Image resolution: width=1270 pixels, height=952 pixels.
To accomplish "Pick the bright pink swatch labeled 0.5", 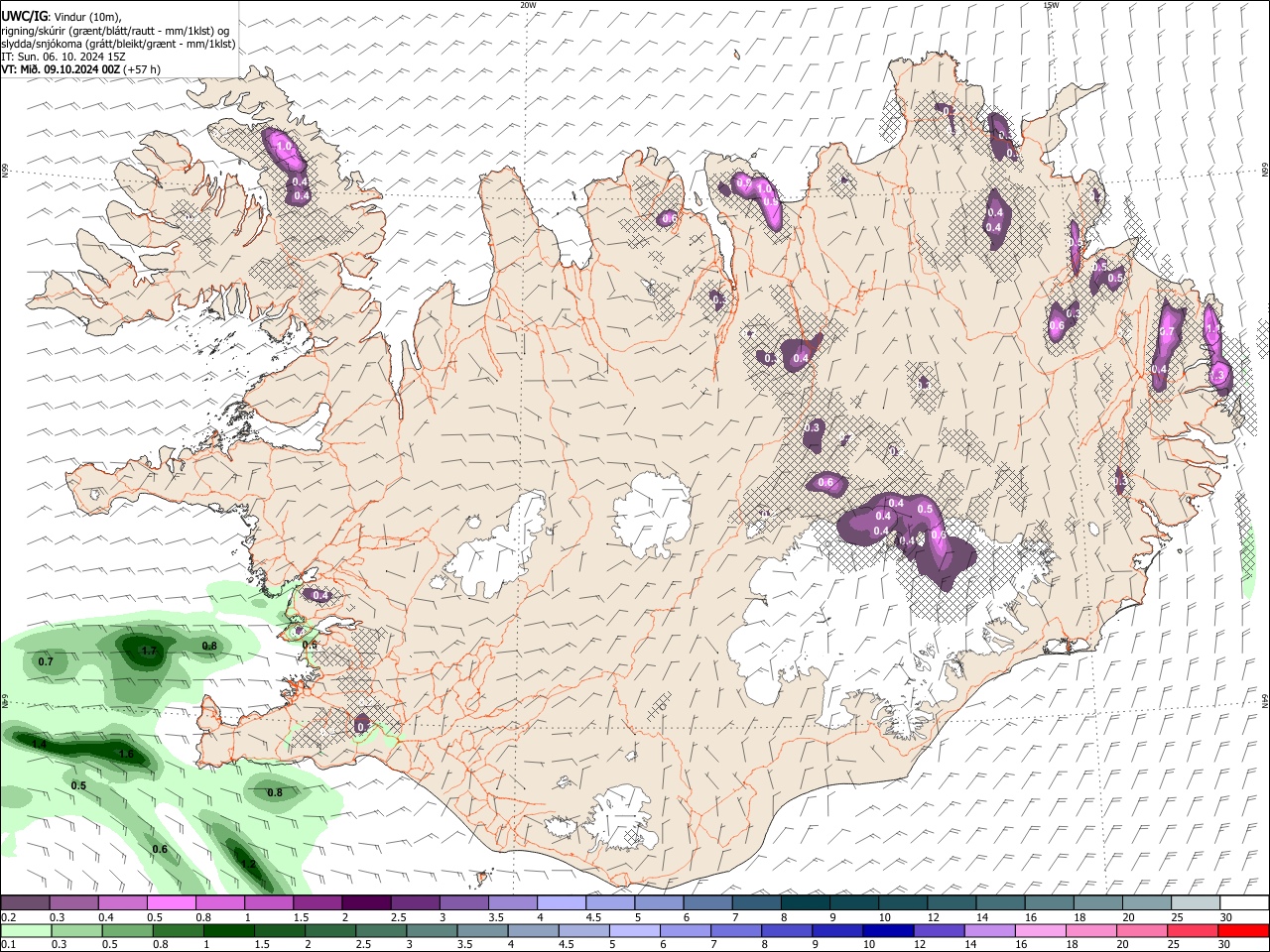I will coord(171,903).
